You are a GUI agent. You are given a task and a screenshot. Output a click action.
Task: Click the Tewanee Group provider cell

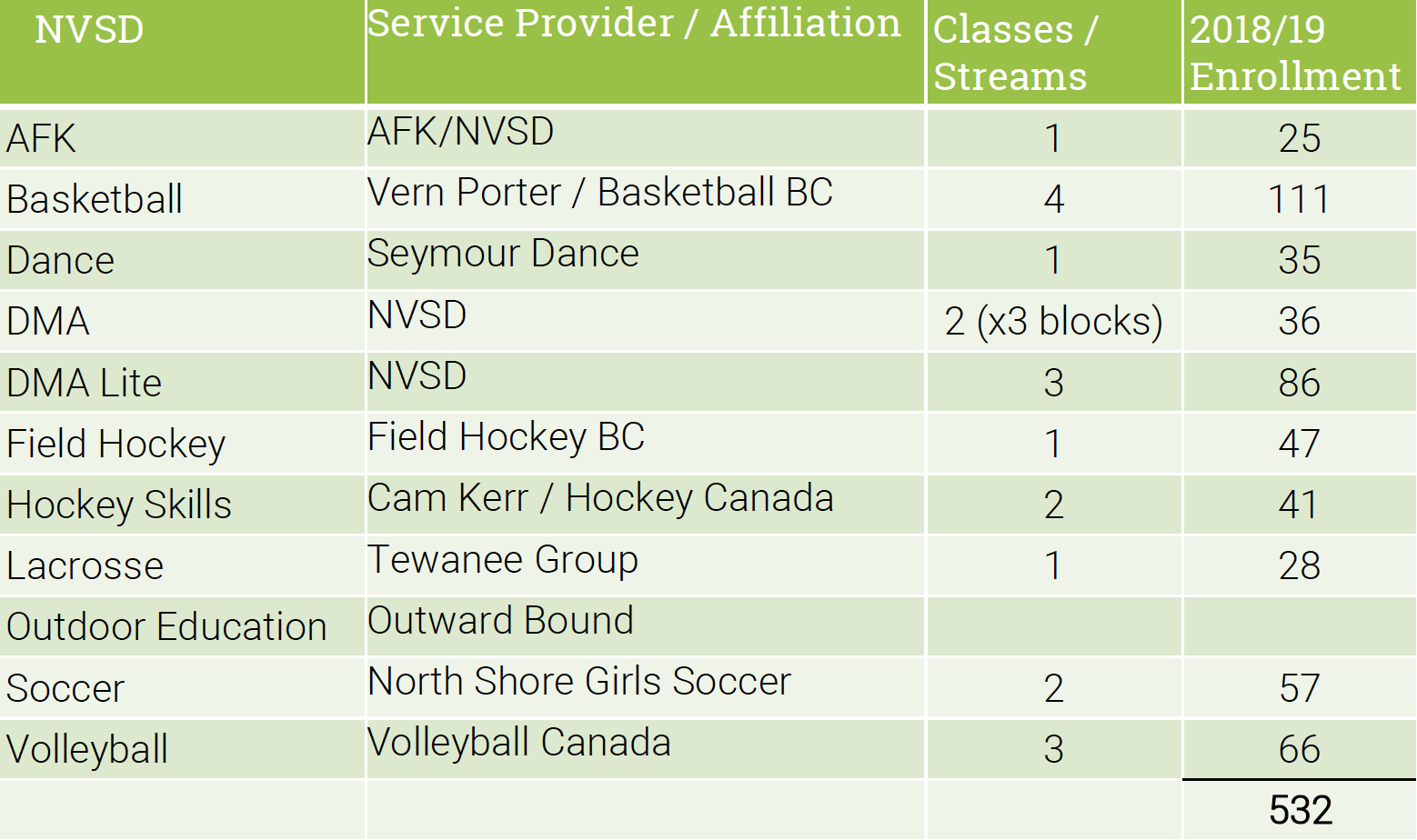click(x=503, y=560)
